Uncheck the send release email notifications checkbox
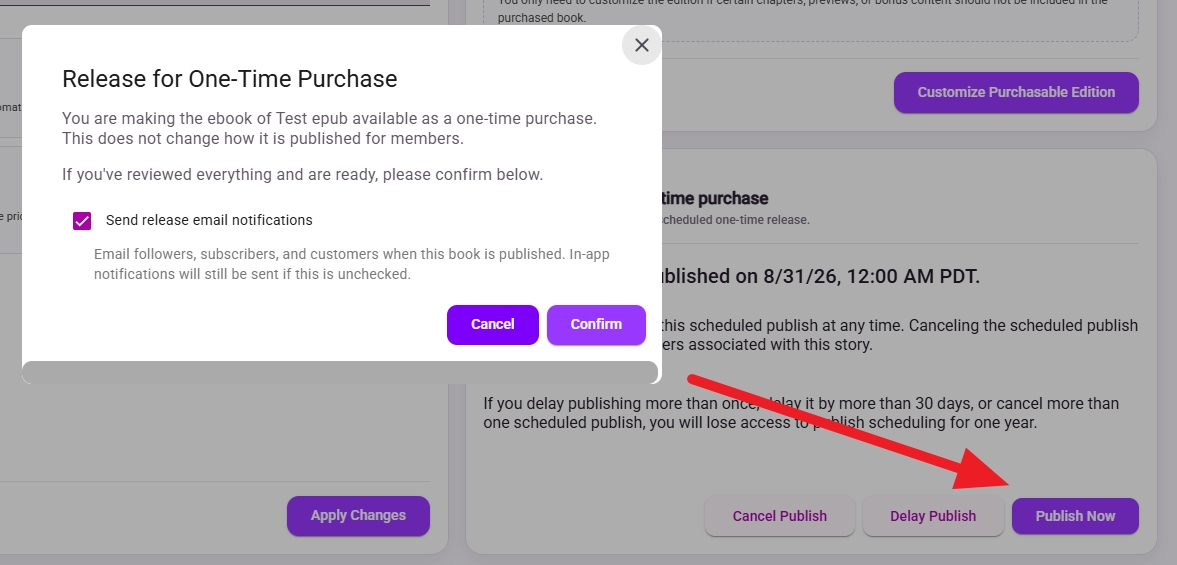Screen dimensions: 1177x565 point(82,221)
